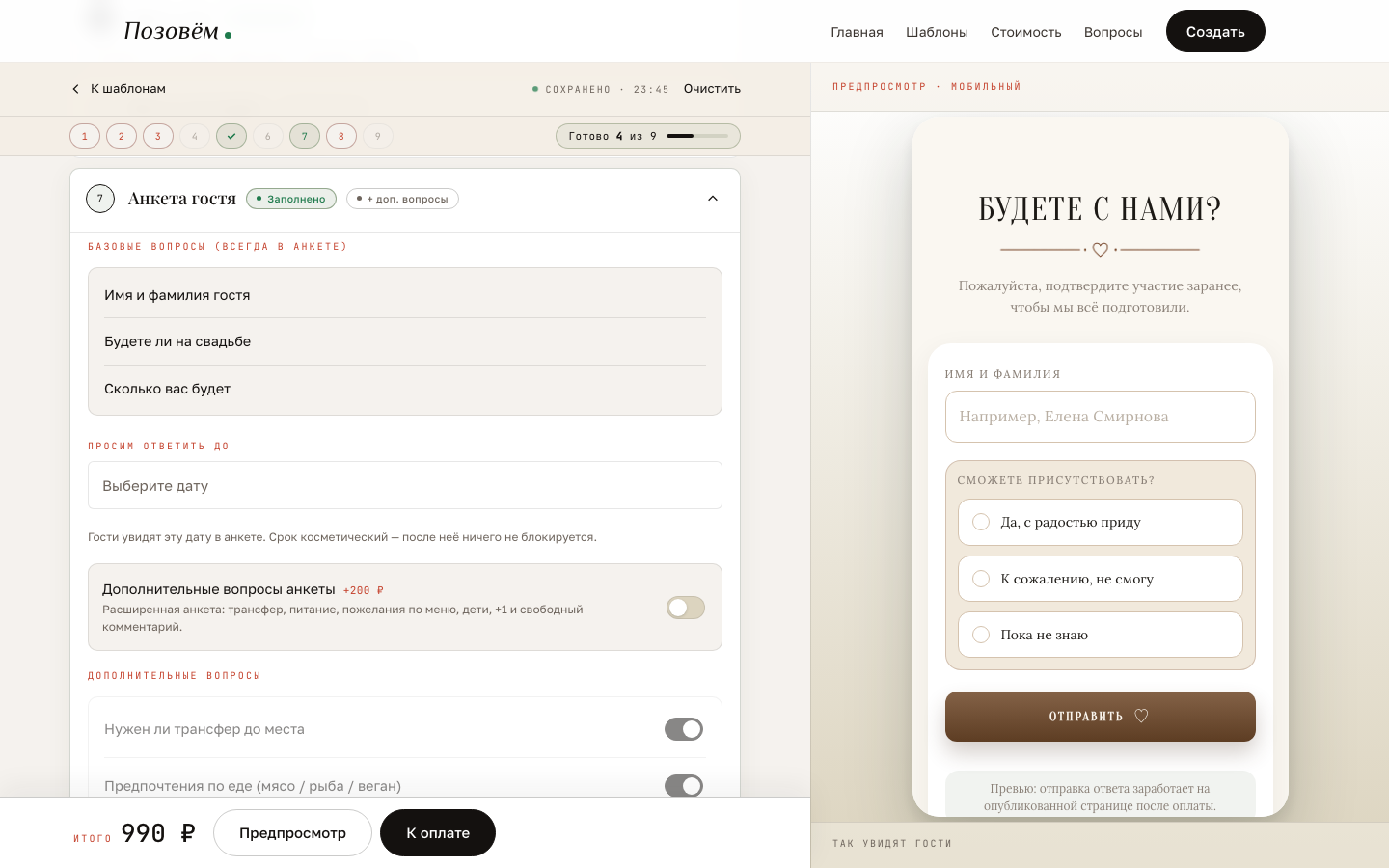Click the К оплате button

pyautogui.click(x=438, y=832)
